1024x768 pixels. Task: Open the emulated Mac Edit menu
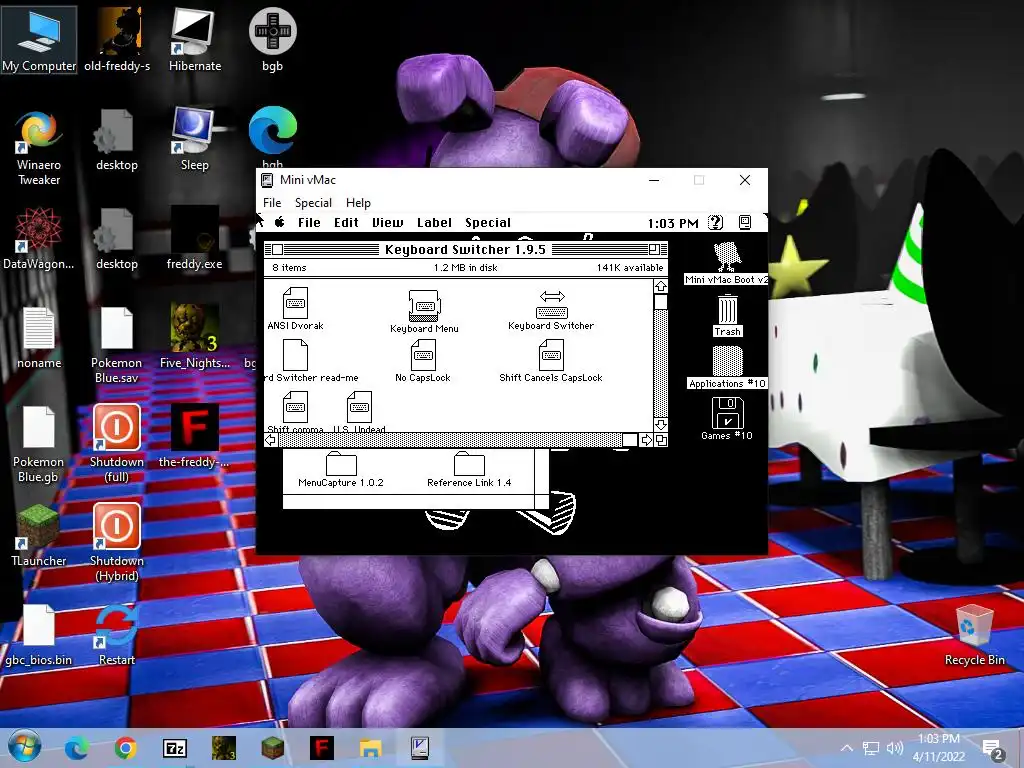346,223
